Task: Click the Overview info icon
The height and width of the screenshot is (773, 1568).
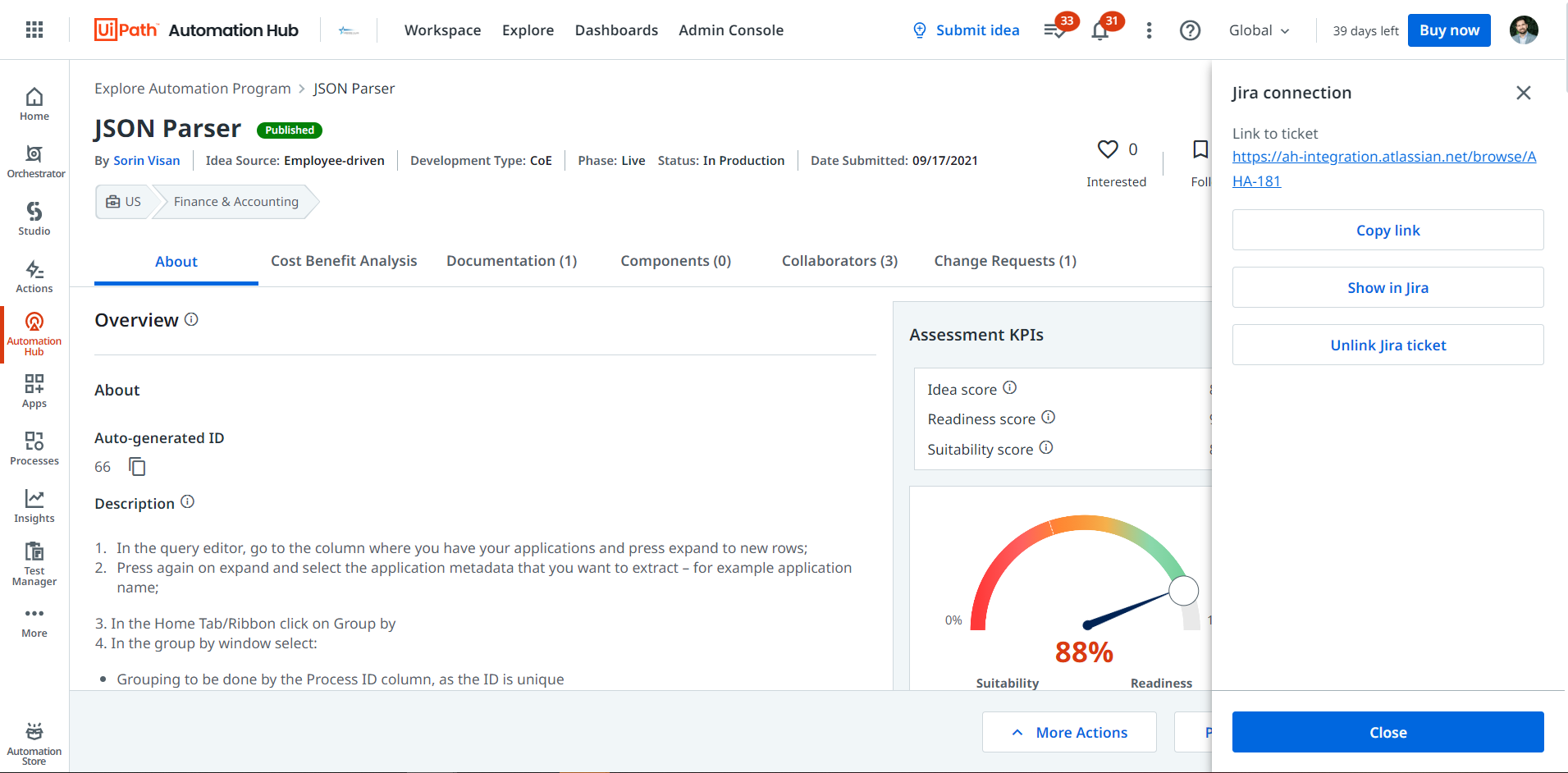Action: (x=191, y=319)
